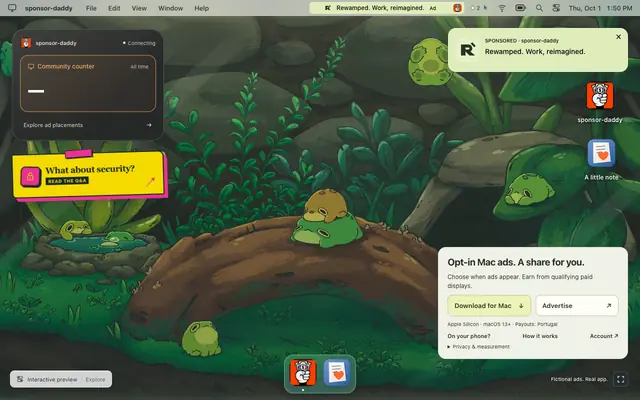Click the Download for Mac button

pyautogui.click(x=489, y=306)
